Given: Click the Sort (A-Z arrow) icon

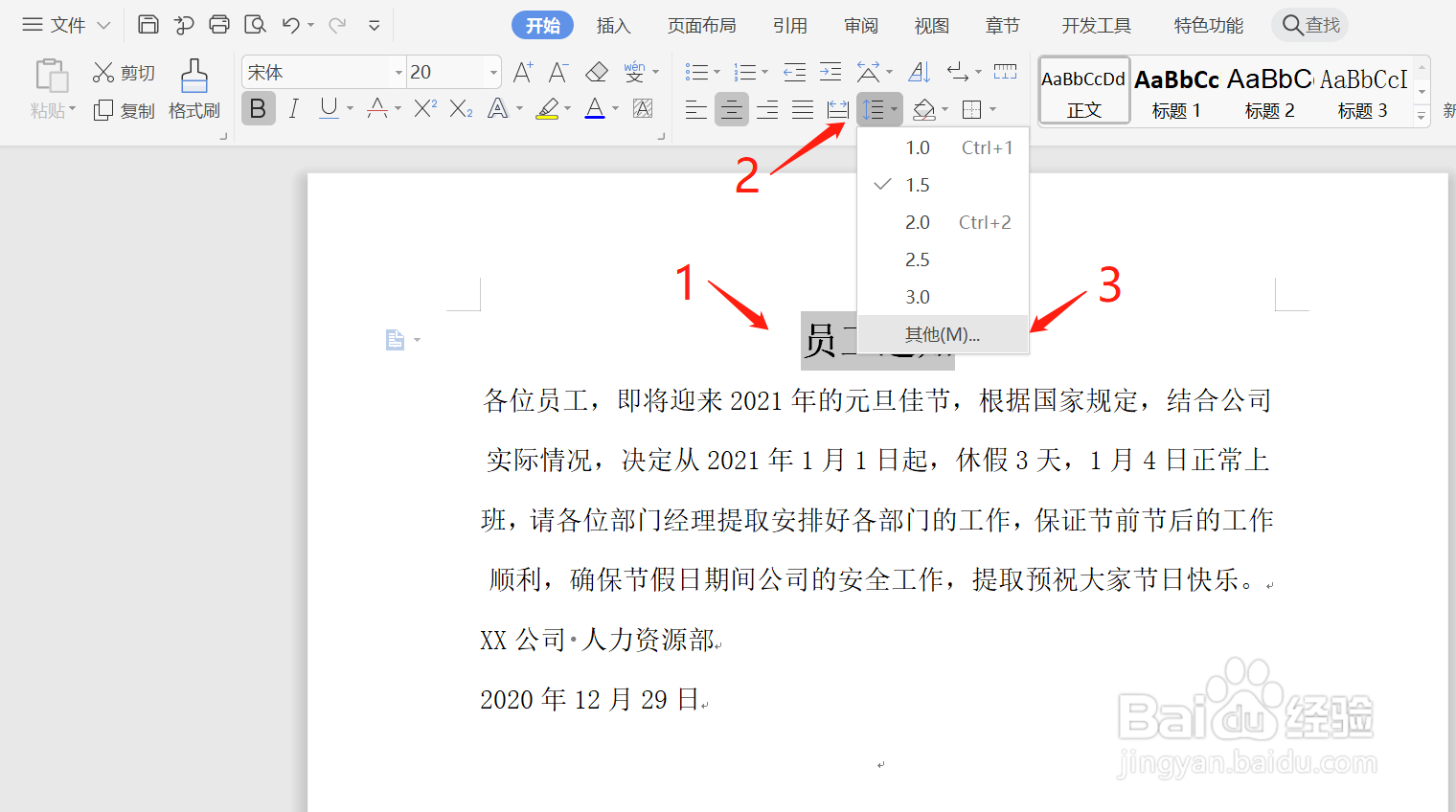Looking at the screenshot, I should tap(919, 72).
